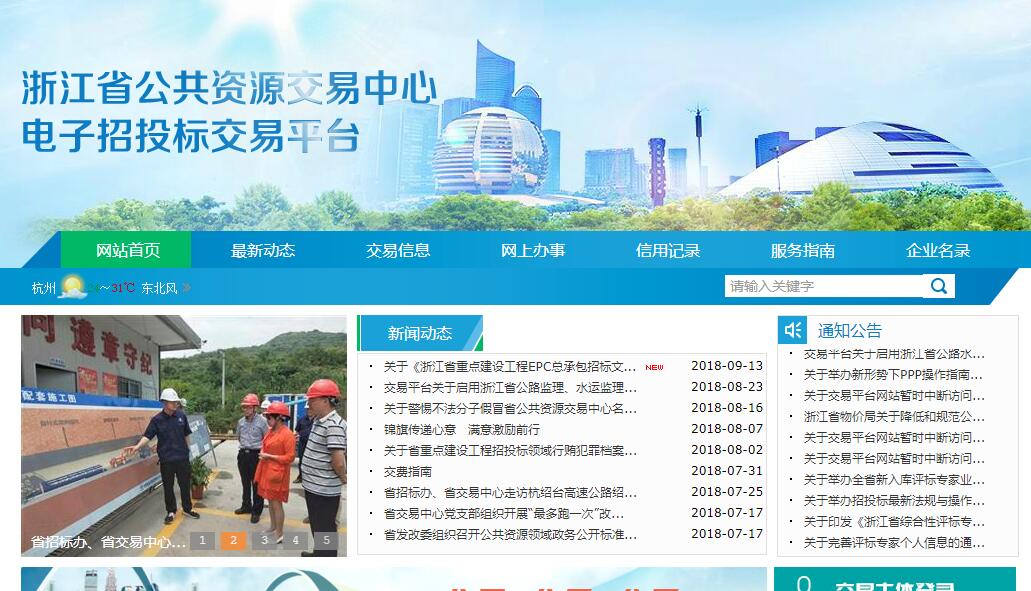
Task: Click header title 浙江省公共资源交易中心
Action: (x=229, y=87)
